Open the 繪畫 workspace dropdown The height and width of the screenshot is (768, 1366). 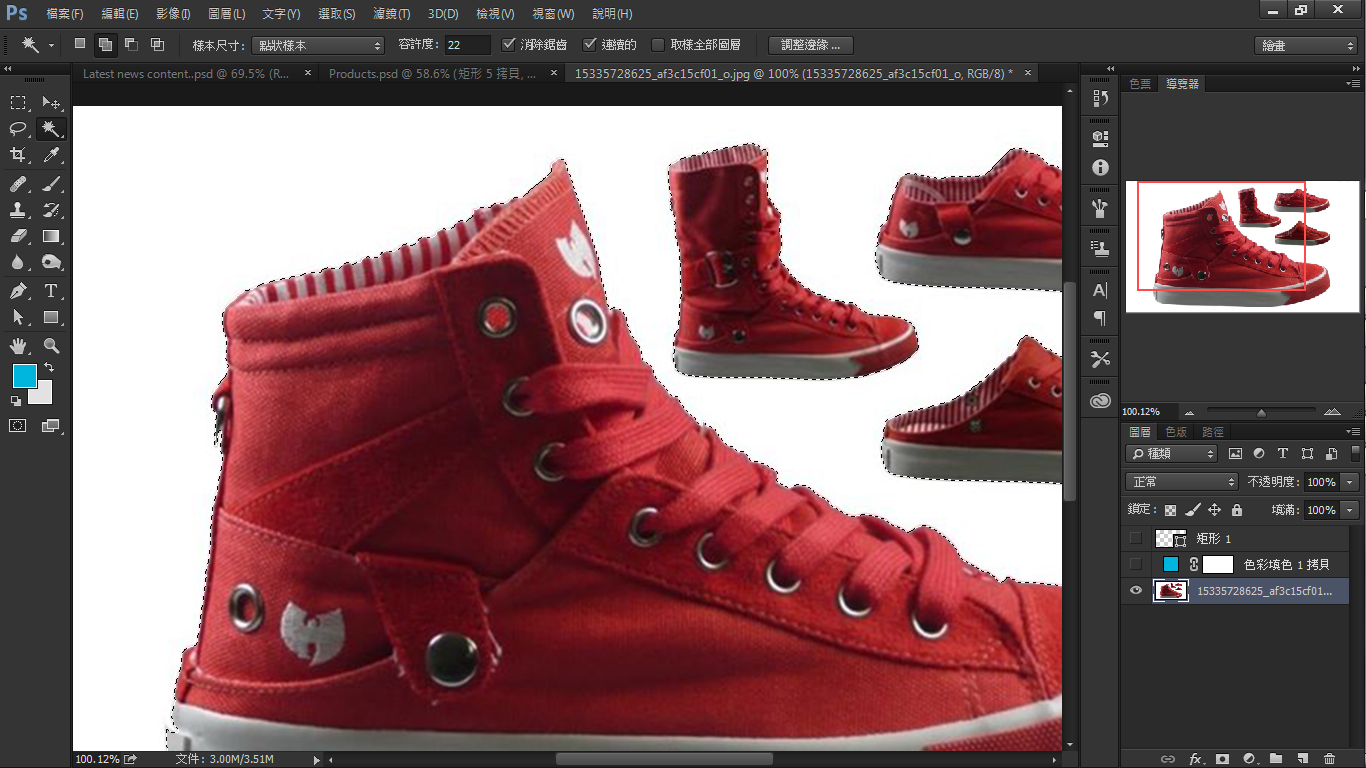click(x=1305, y=46)
